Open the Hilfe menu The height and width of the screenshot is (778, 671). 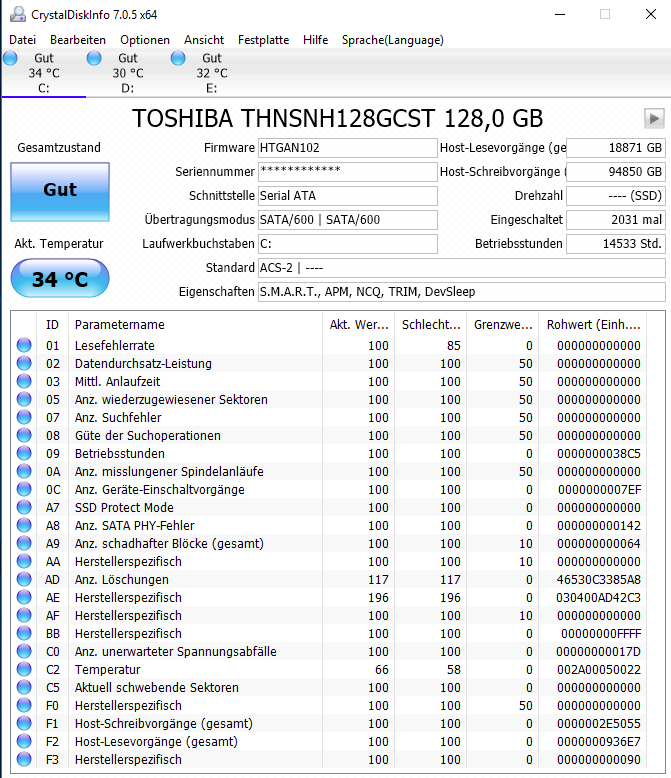coord(316,40)
